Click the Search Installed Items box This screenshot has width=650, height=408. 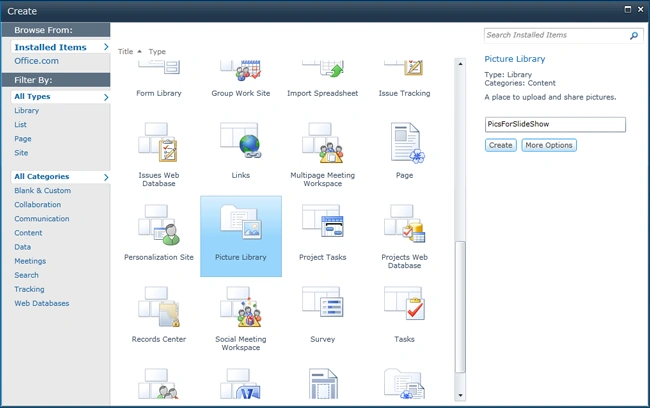point(556,36)
